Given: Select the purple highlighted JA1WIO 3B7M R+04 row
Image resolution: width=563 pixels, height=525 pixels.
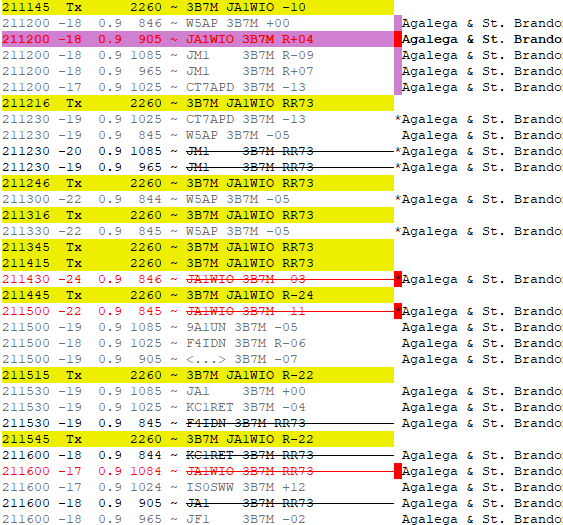Looking at the screenshot, I should [x=198, y=39].
